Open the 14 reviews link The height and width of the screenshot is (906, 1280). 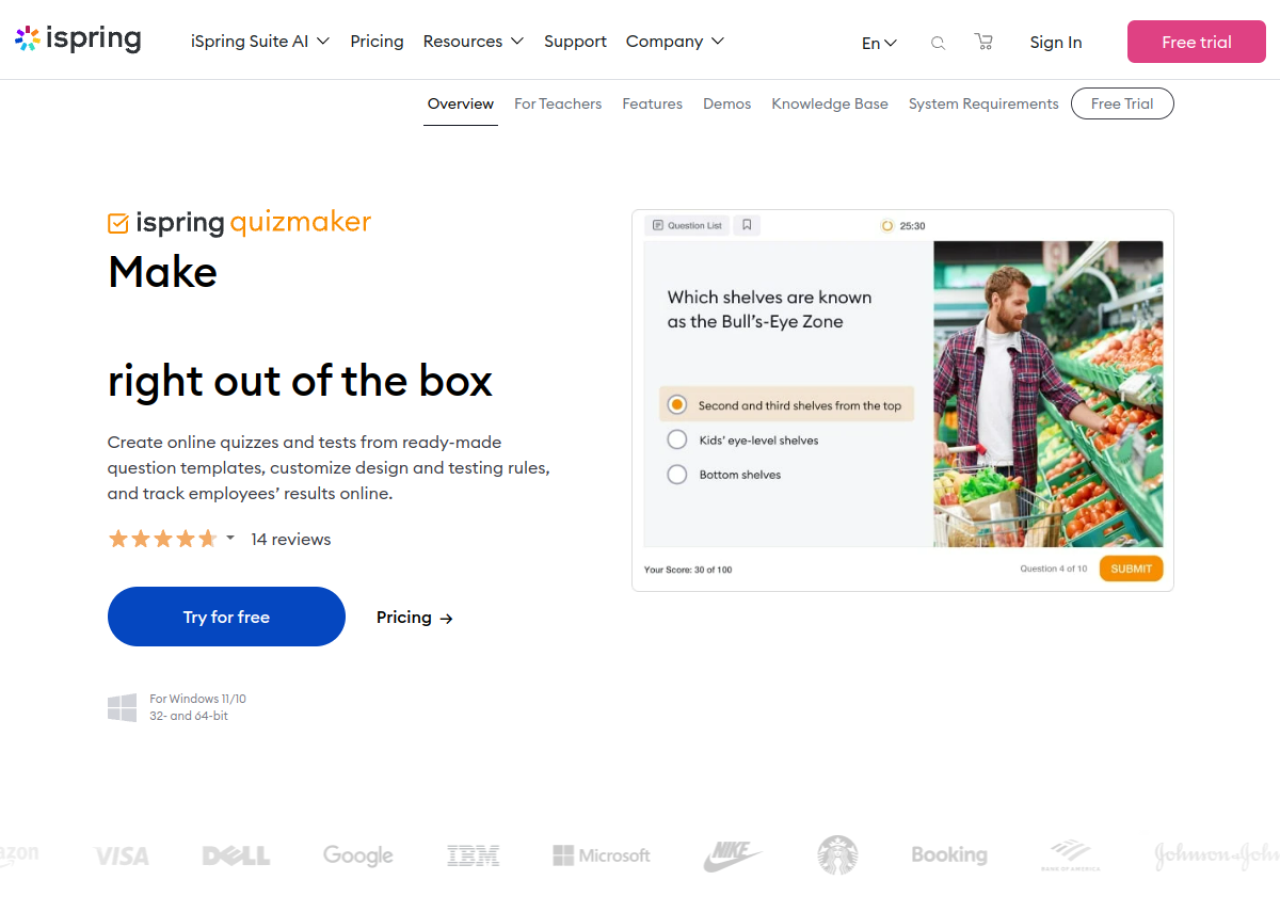coord(291,539)
